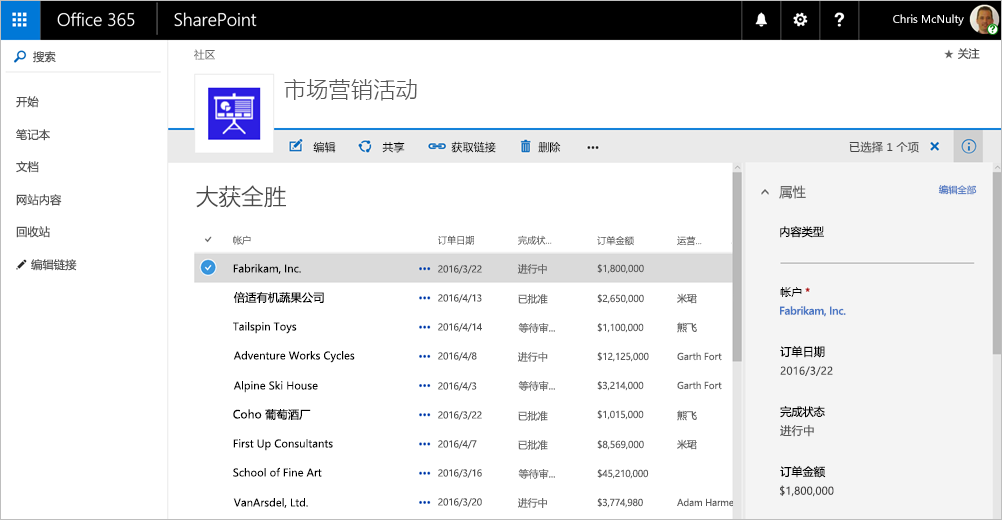This screenshot has width=1002, height=520.
Task: Click the 关注 follow star link
Action: click(962, 55)
